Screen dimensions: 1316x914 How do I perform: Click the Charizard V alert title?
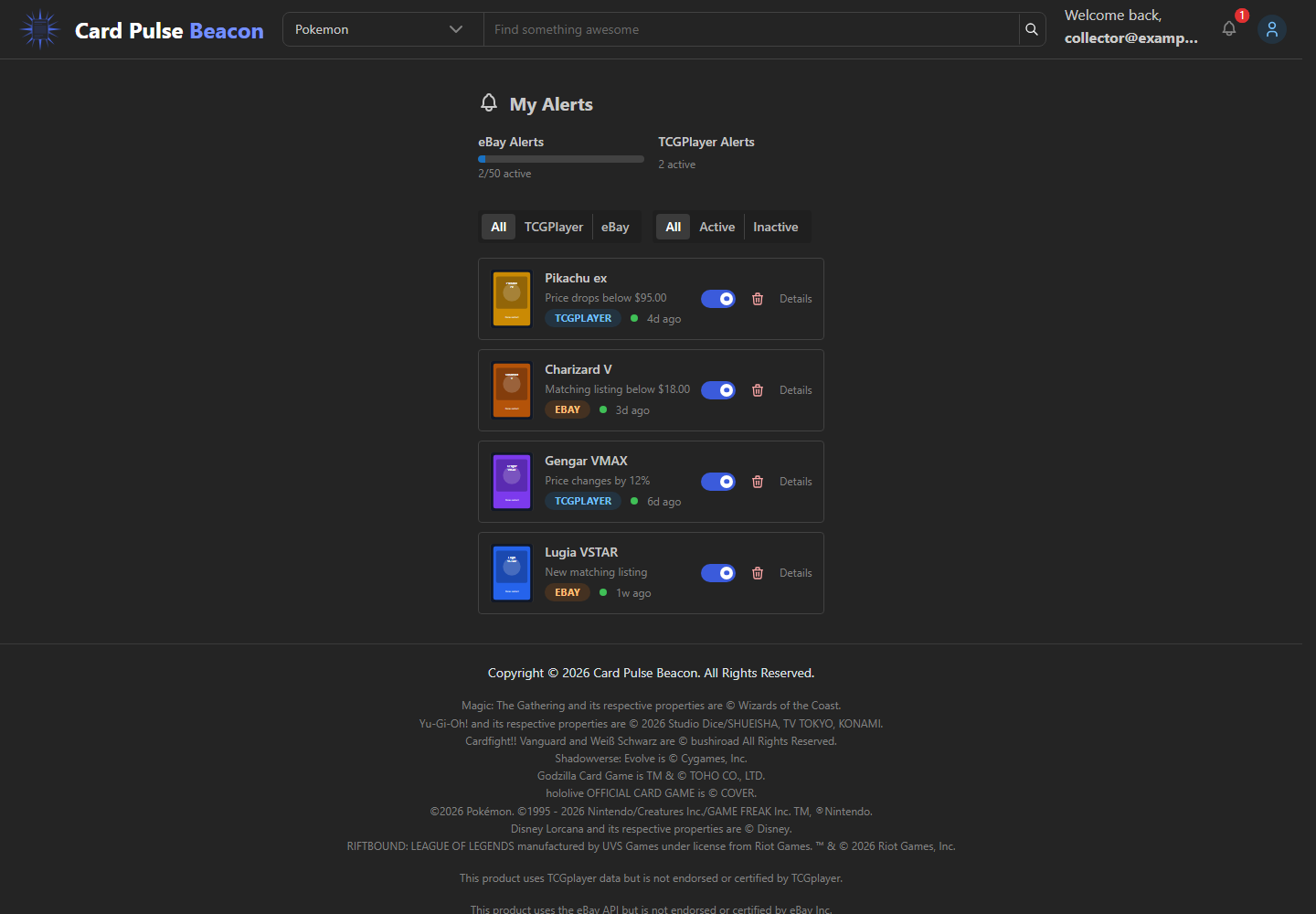coord(578,369)
